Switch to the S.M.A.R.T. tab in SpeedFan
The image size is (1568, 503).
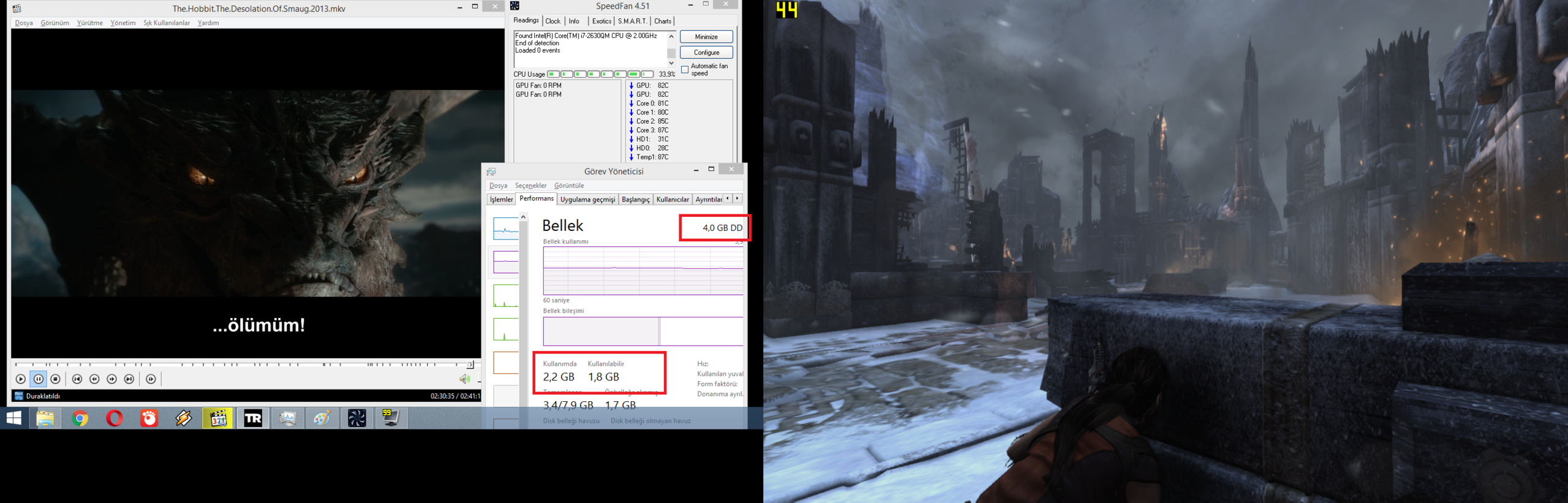632,21
